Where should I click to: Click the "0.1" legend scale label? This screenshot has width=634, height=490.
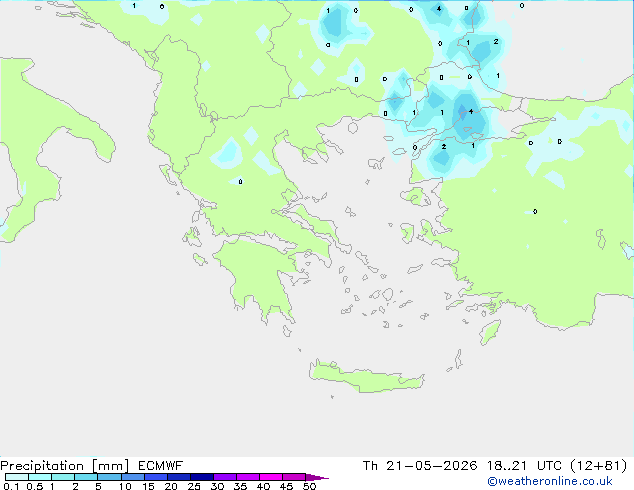[x=11, y=486]
